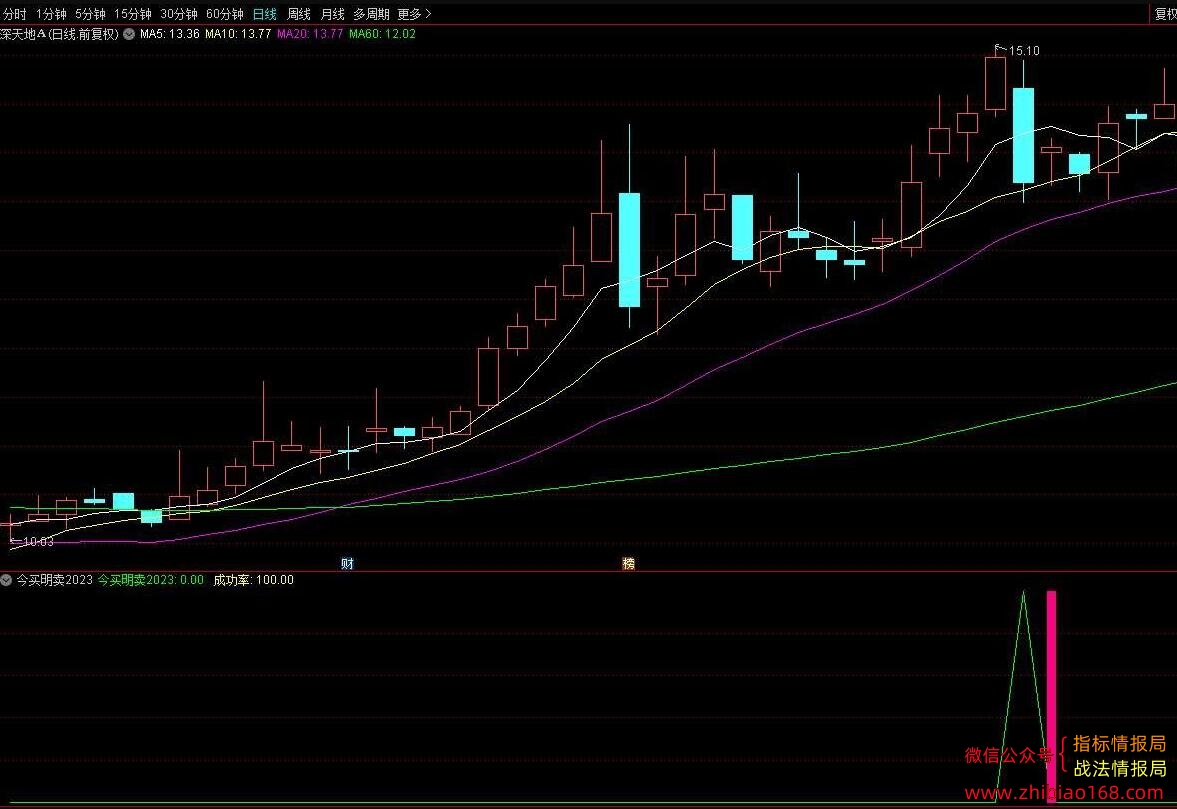1177x809 pixels.
Task: Click the 榜 ranking event marker
Action: (x=629, y=564)
